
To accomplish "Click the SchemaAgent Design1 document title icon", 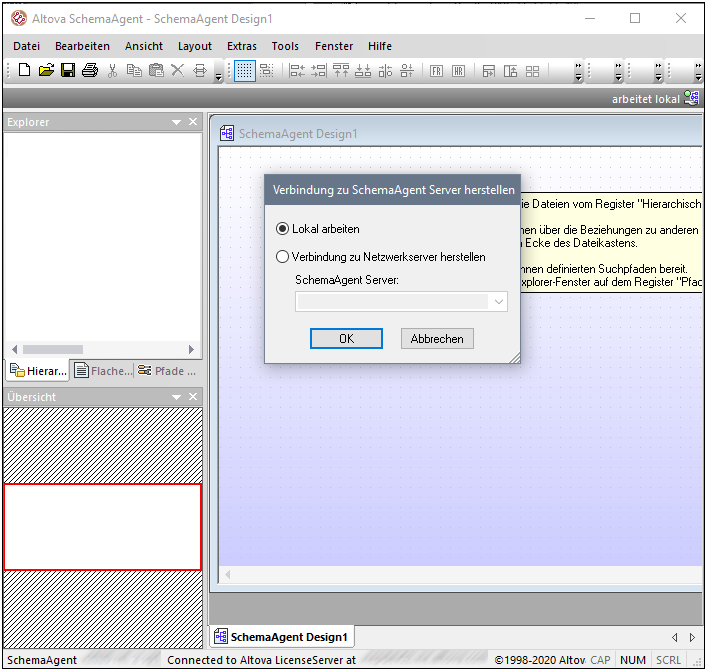I will click(226, 133).
